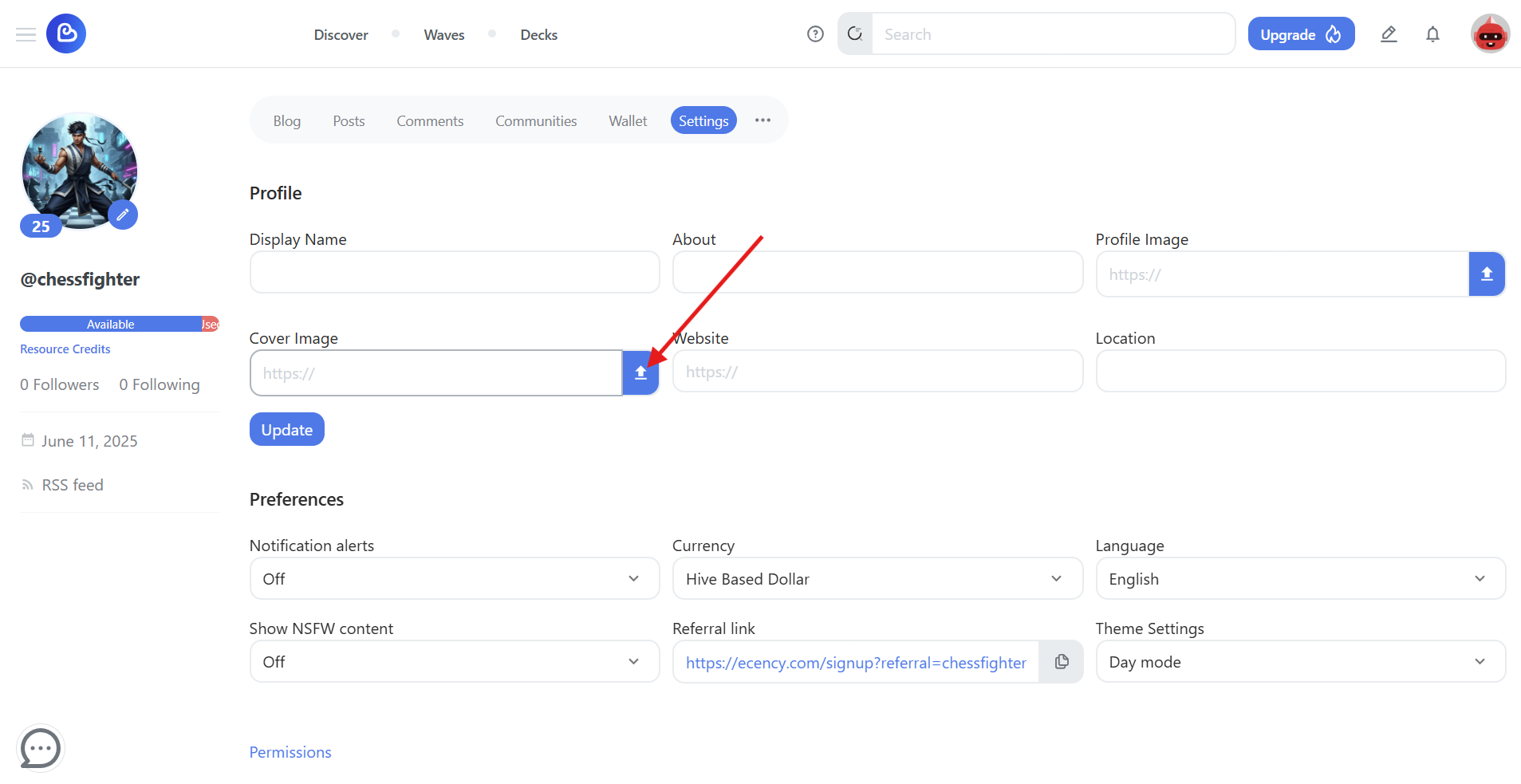Open the Resource Credits link
The image size is (1521, 784).
(65, 349)
